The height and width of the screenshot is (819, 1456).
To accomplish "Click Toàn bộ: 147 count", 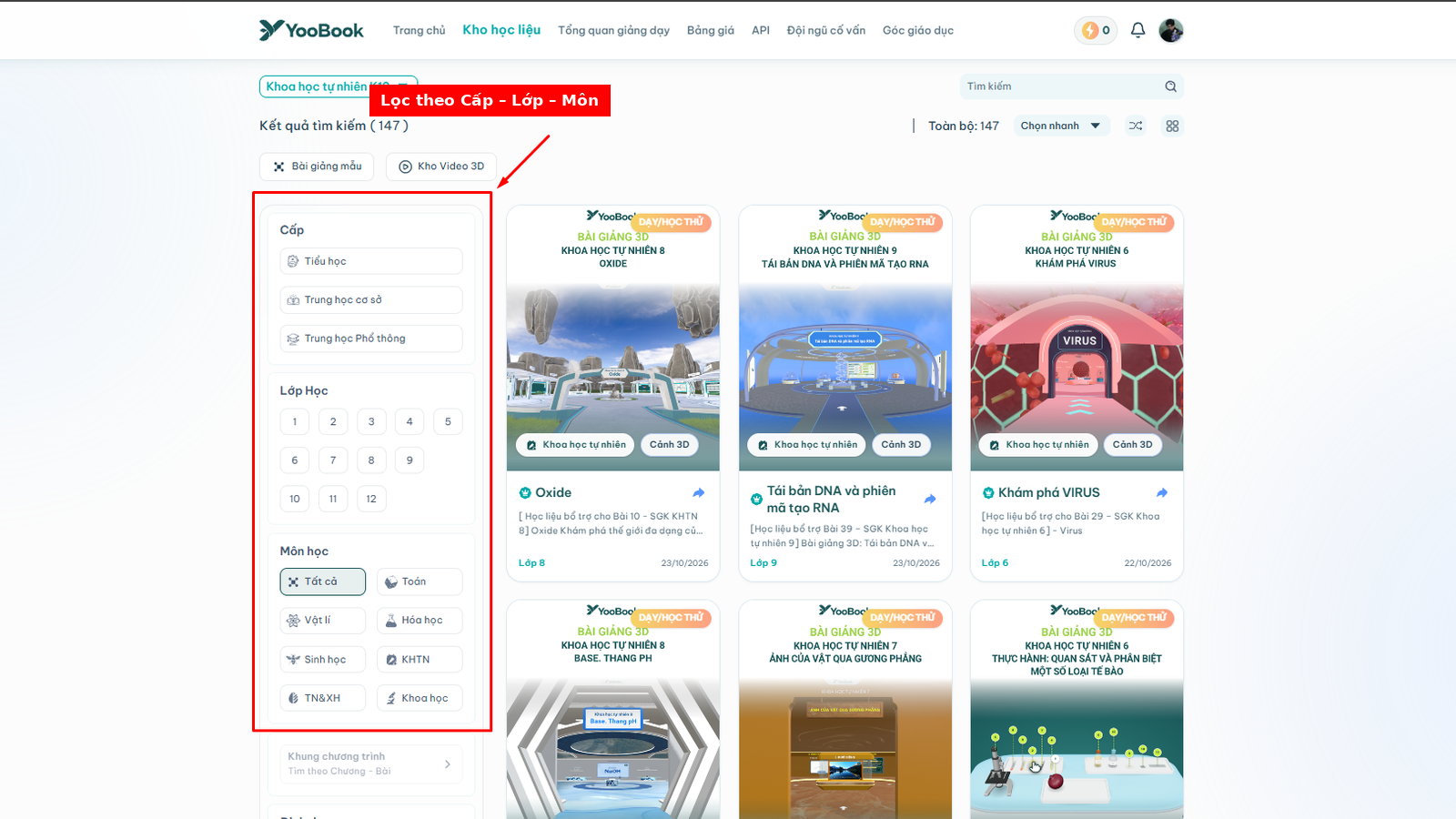I will (964, 126).
